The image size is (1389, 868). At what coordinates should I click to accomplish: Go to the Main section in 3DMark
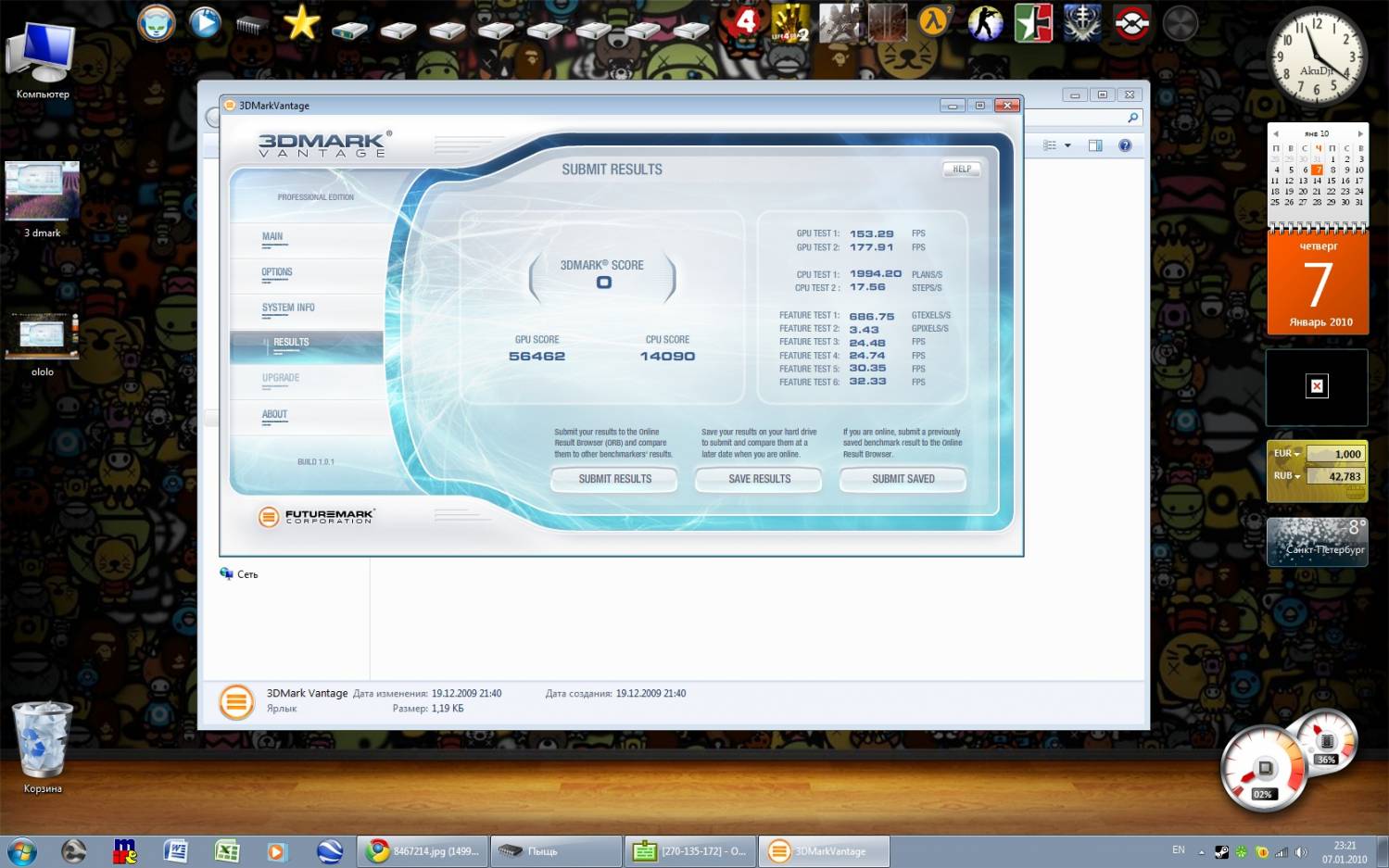[272, 237]
